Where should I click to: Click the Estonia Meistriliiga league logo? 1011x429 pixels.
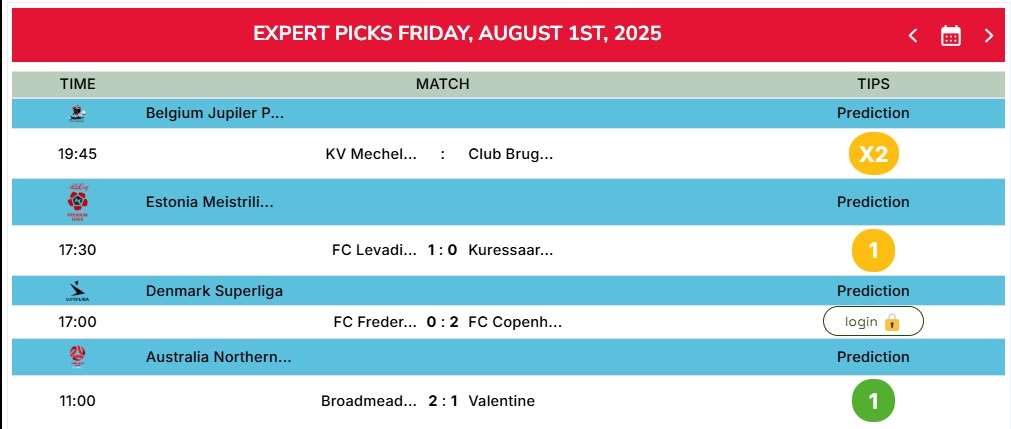point(77,203)
